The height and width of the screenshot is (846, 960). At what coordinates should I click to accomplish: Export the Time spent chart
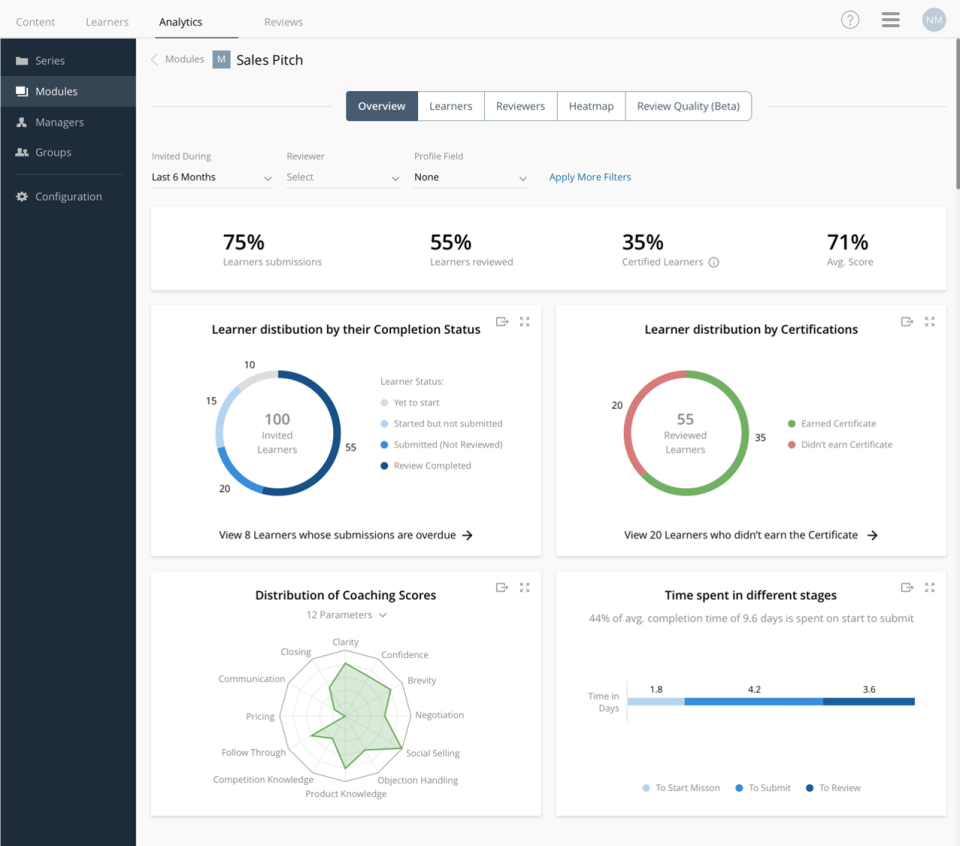point(906,587)
